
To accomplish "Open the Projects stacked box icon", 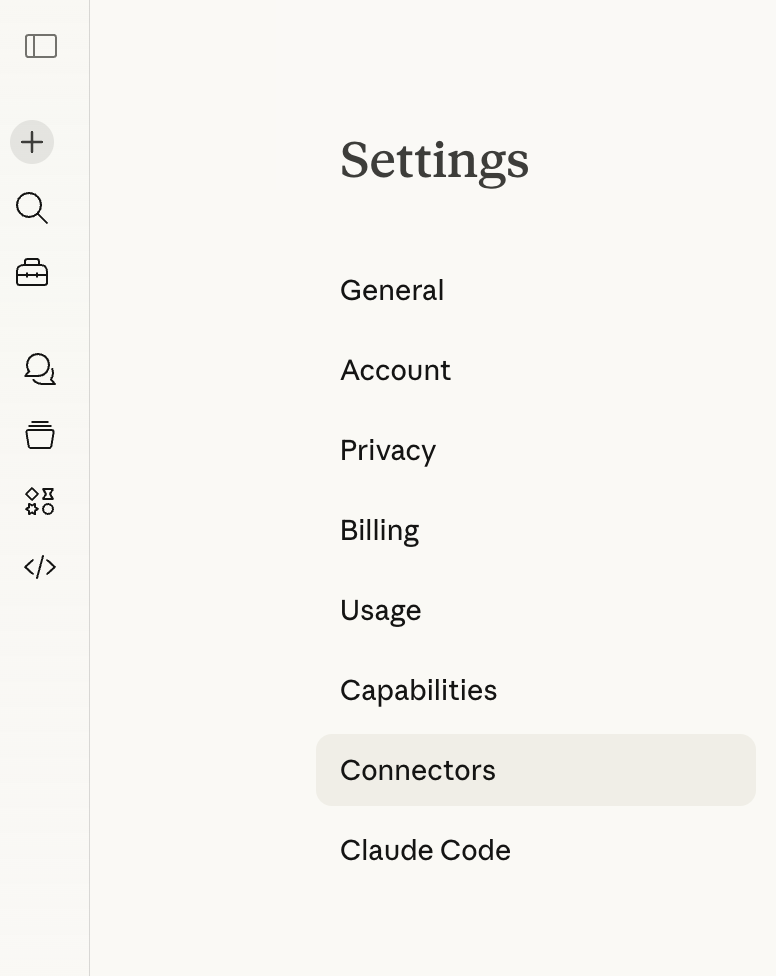I will (40, 435).
